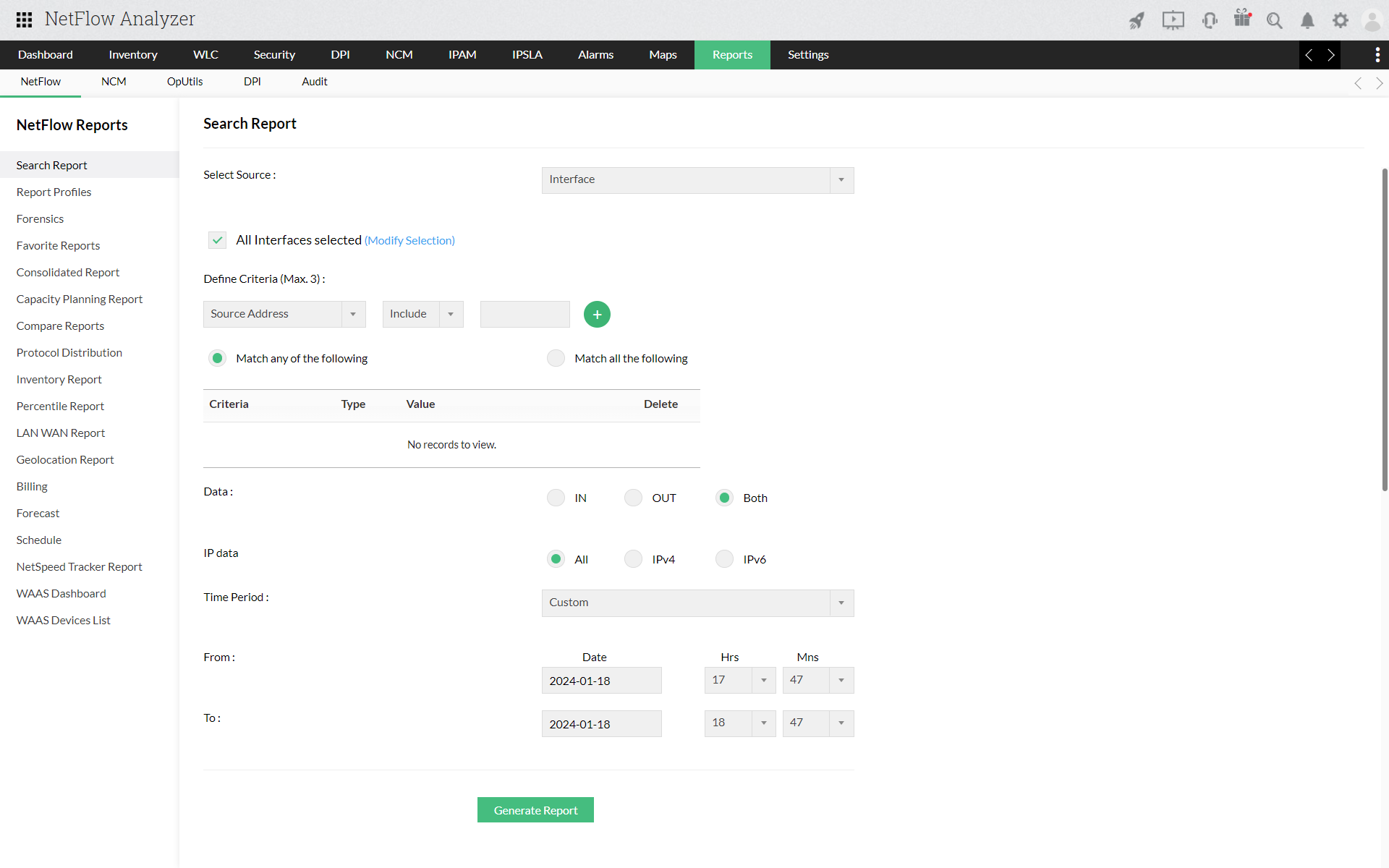
Task: Choose the IPv4 radio button
Action: click(x=633, y=559)
